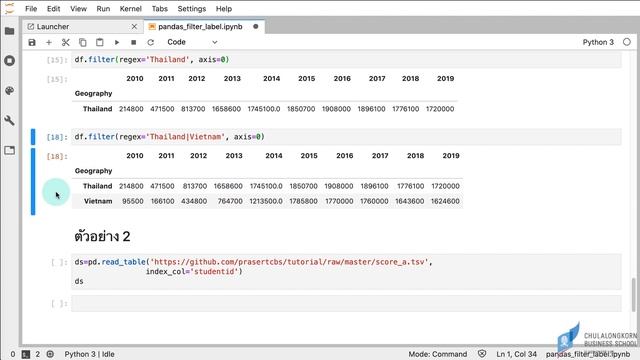This screenshot has height=360, width=640.
Task: Click the Thailand regex filter code cell
Action: (x=346, y=60)
